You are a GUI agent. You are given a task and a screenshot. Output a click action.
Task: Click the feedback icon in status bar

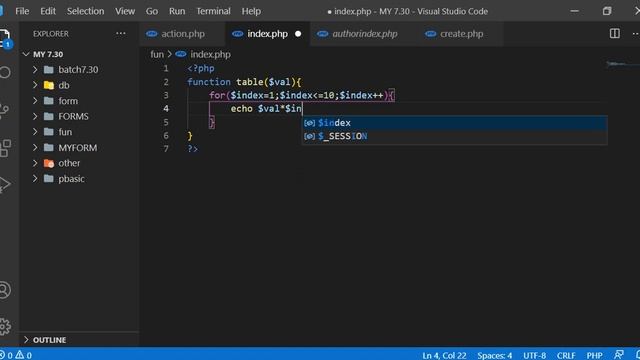tap(619, 355)
